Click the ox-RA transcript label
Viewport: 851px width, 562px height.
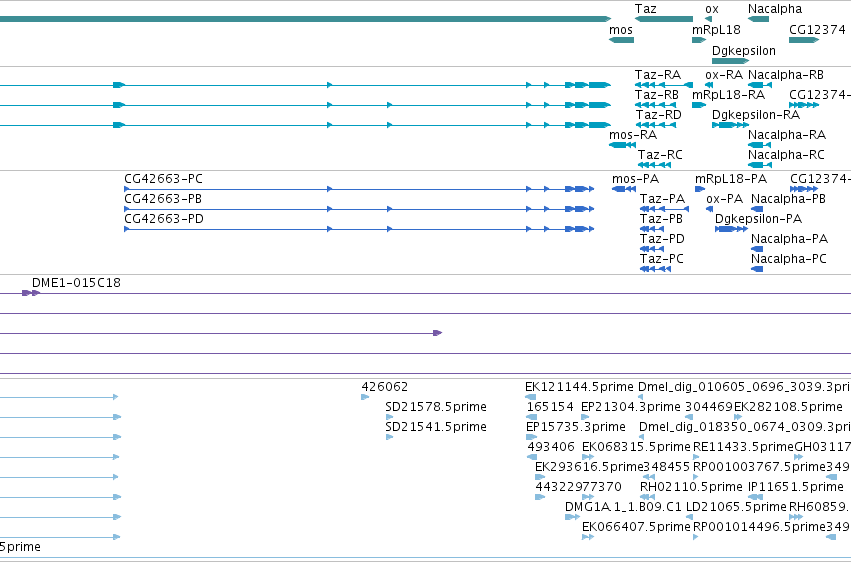point(723,75)
